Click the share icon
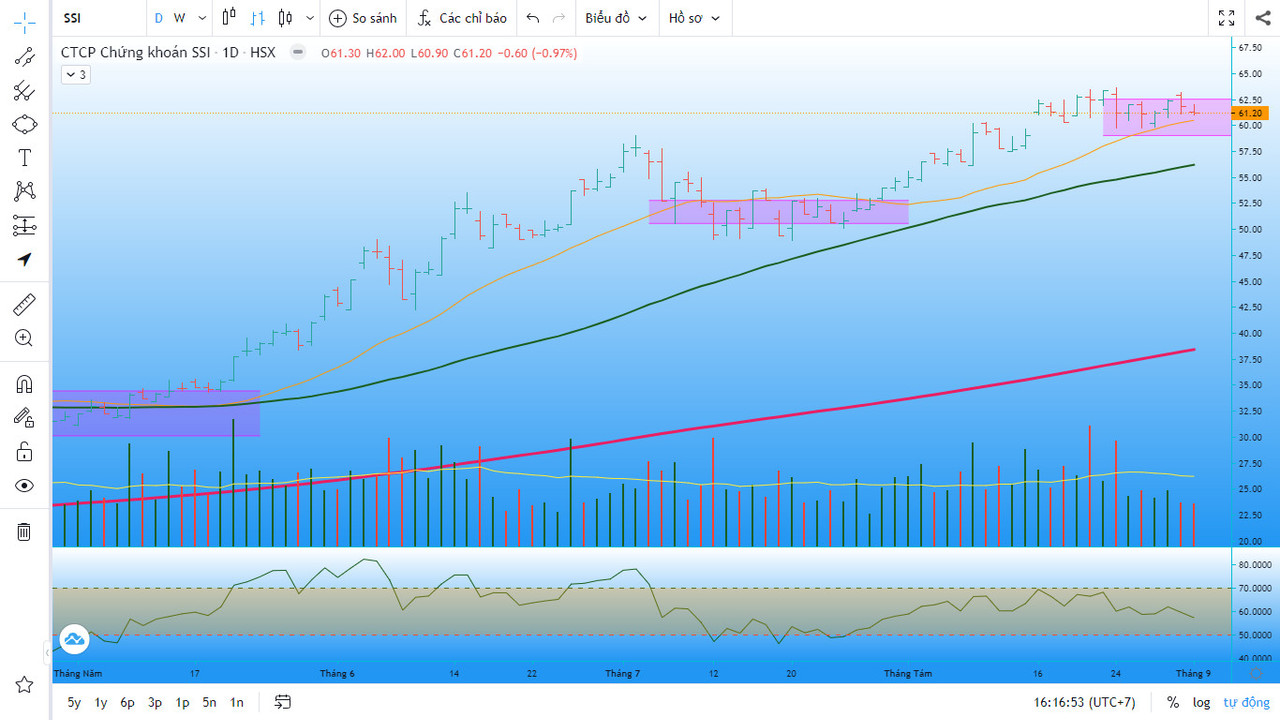This screenshot has height=720, width=1280. 1262,18
